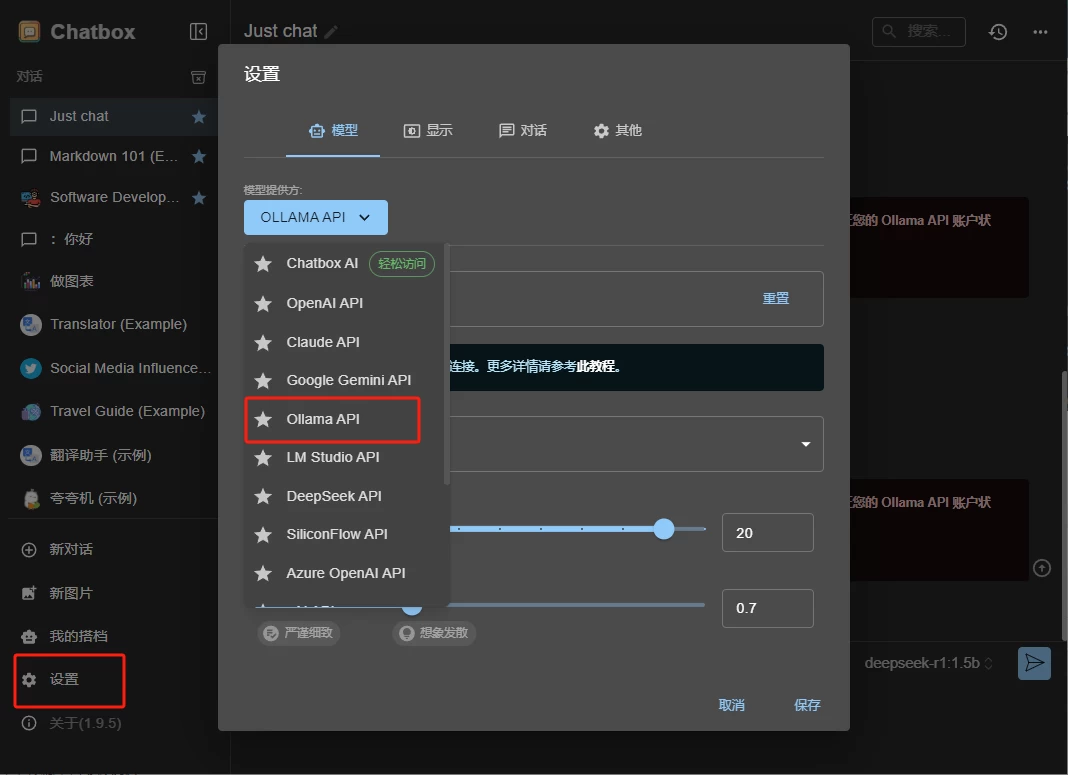Viewport: 1068px width, 775px height.
Task: Click the 重置 button
Action: 776,298
